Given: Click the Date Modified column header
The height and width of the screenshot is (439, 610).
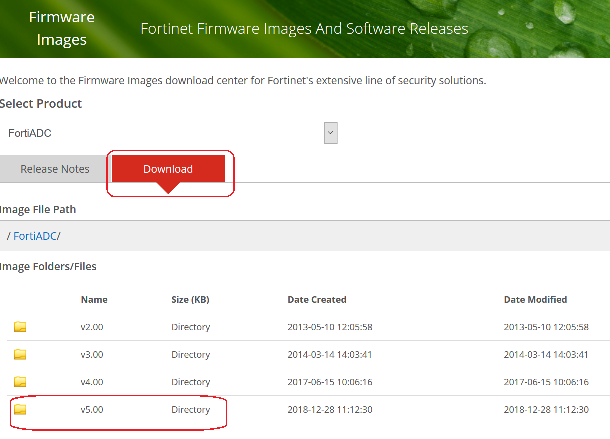Looking at the screenshot, I should (536, 299).
